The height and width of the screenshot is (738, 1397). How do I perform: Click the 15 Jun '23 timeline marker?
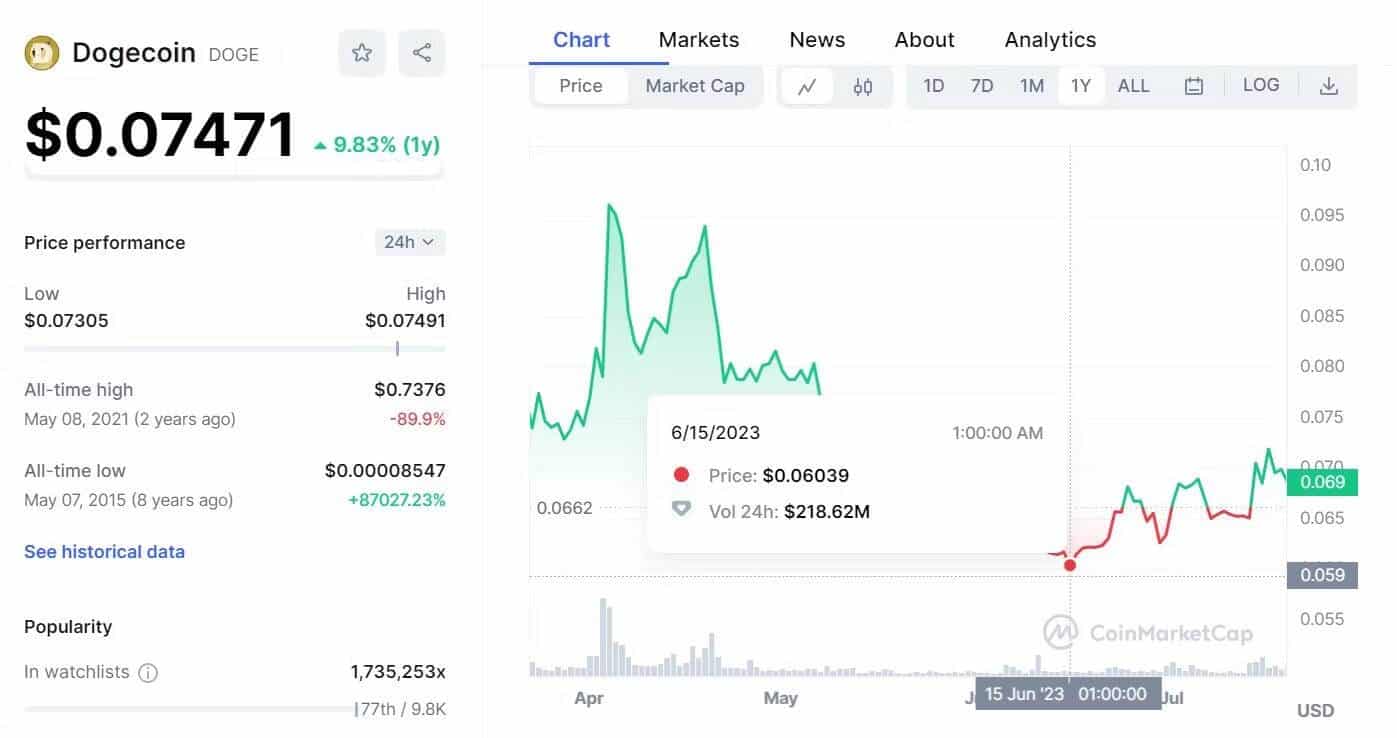[1068, 694]
